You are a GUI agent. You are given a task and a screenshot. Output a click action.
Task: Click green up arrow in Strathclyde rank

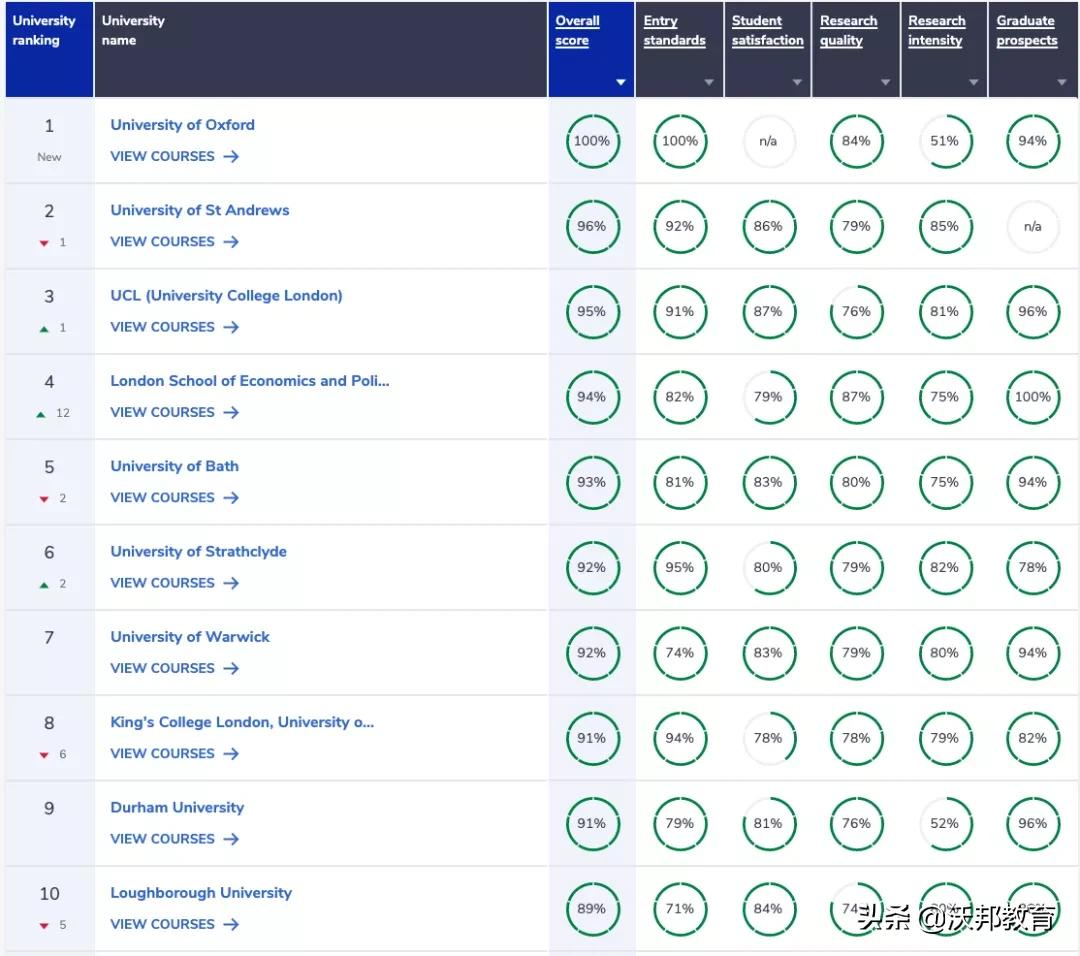tap(44, 585)
